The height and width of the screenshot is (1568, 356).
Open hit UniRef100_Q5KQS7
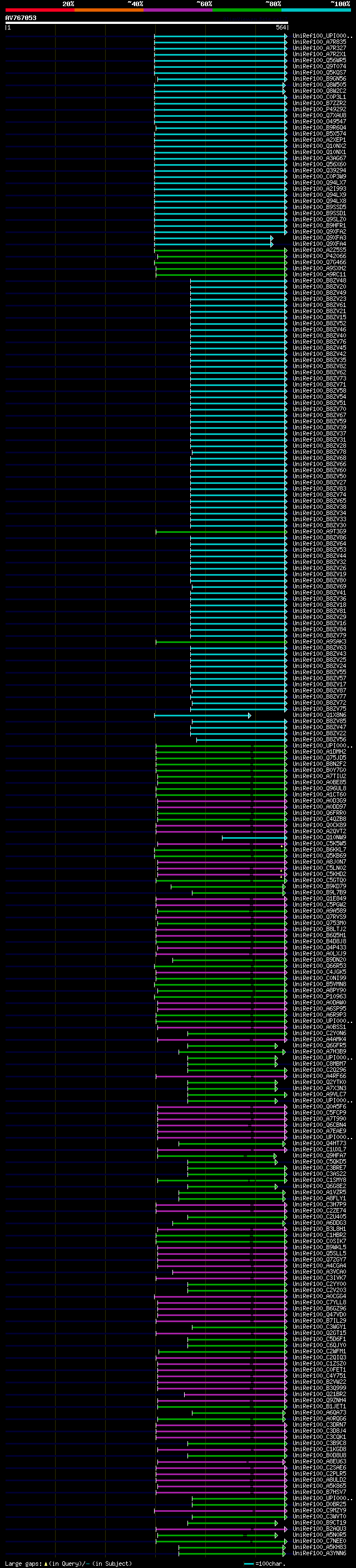pyautogui.click(x=319, y=72)
